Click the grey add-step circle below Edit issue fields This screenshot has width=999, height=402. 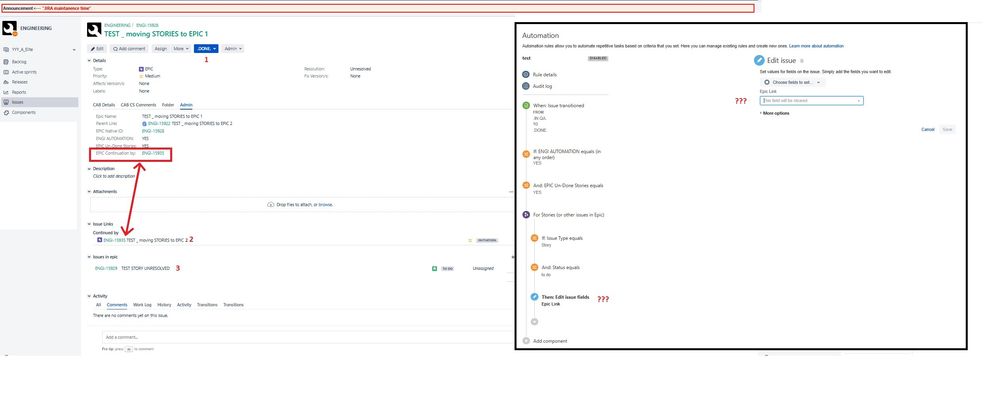coord(535,322)
